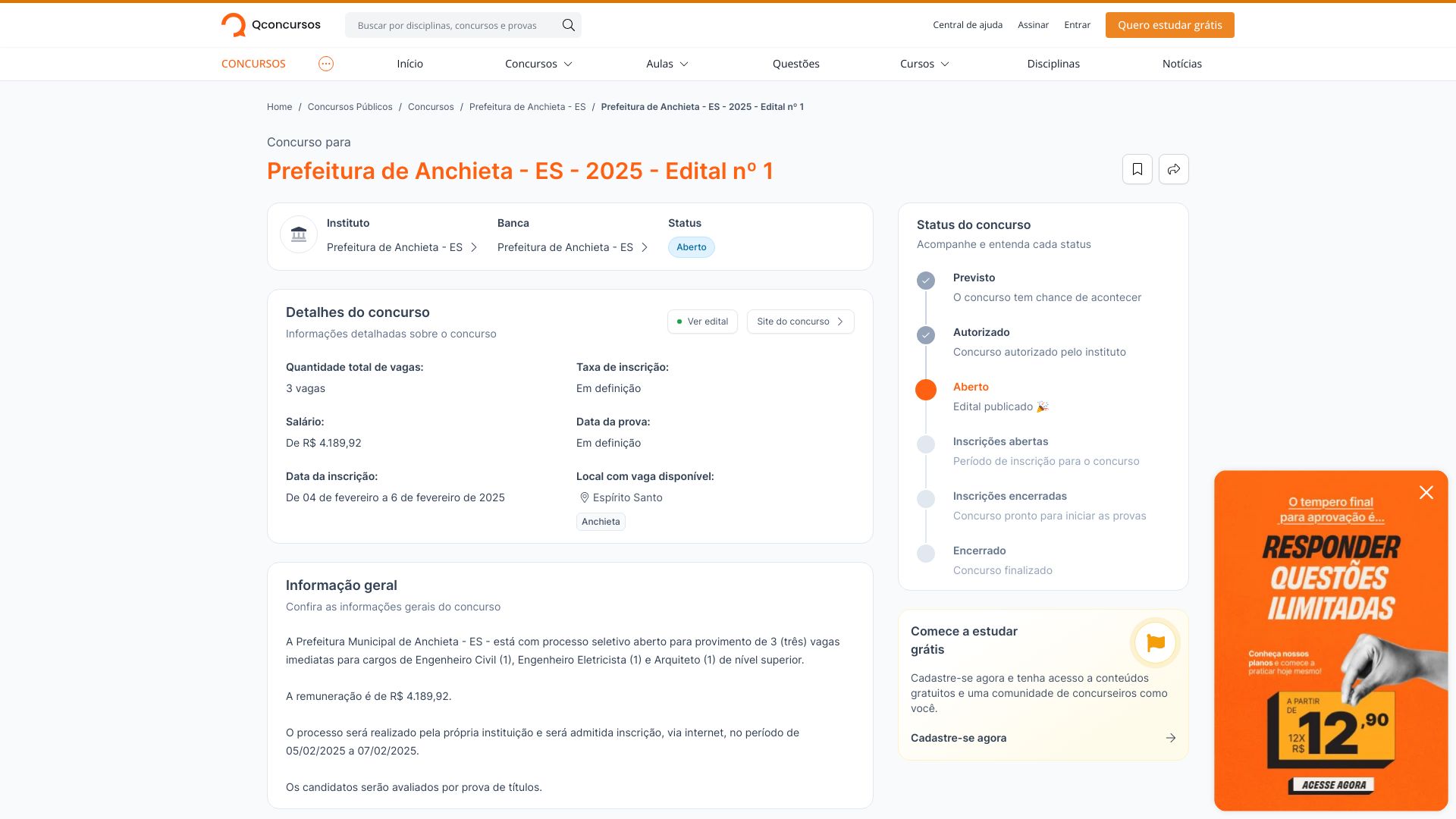Open Notícias menu item

(x=1181, y=64)
